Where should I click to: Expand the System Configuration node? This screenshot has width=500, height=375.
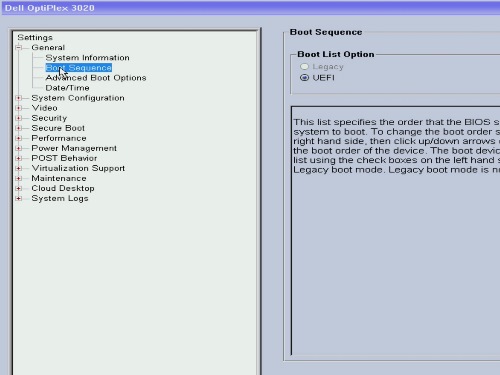coord(19,98)
